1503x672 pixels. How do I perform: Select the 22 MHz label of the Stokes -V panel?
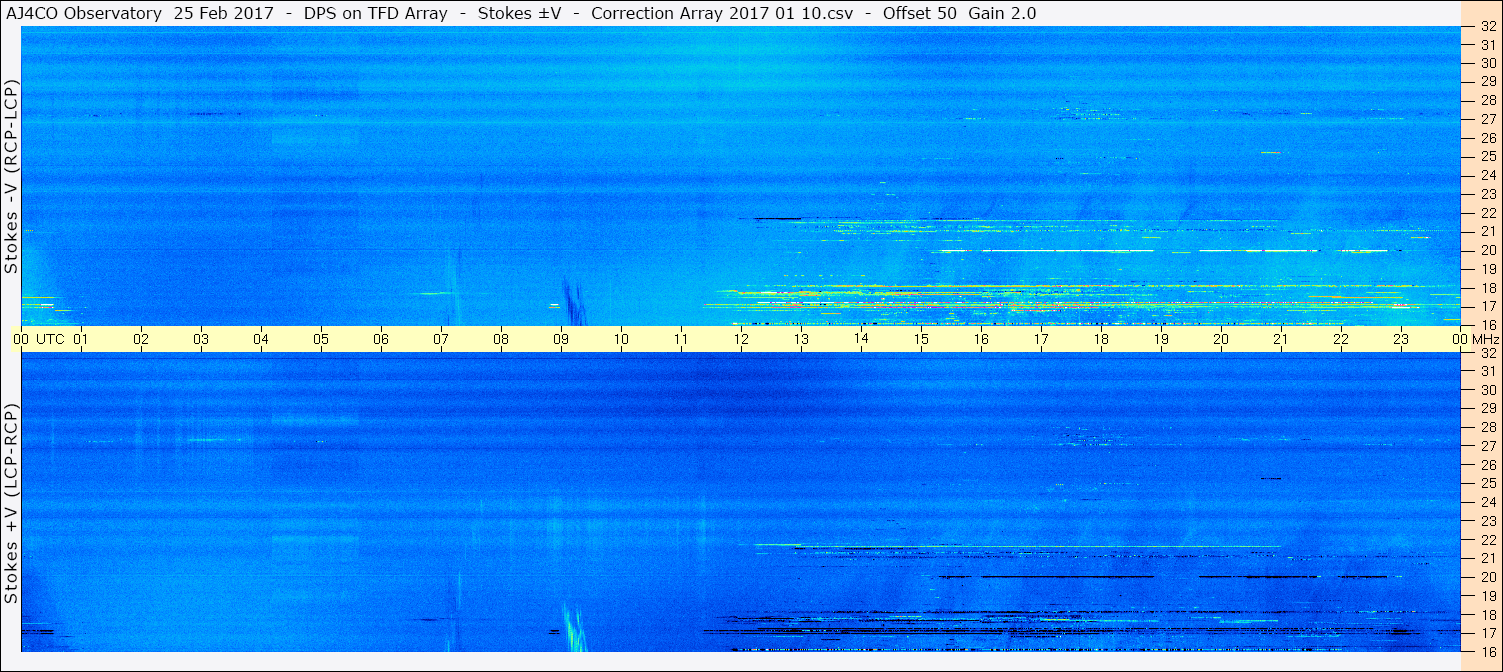pos(1487,213)
